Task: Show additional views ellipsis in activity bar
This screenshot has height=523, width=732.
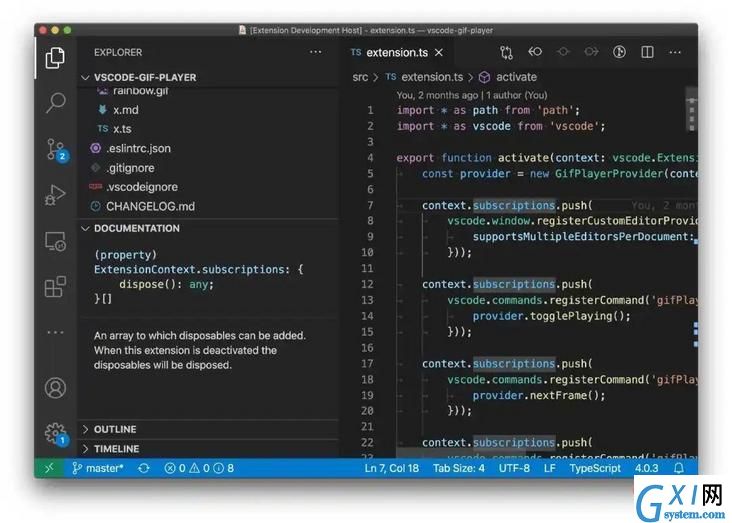Action: pyautogui.click(x=55, y=332)
